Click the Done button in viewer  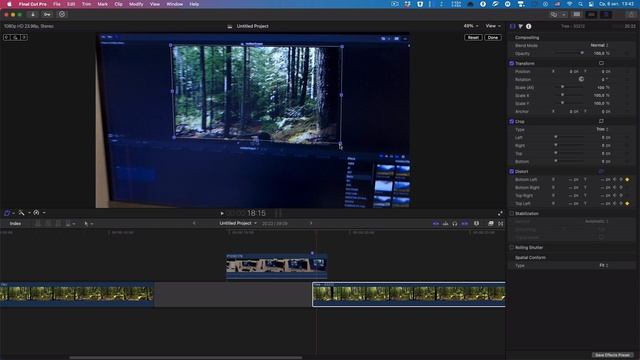point(493,38)
